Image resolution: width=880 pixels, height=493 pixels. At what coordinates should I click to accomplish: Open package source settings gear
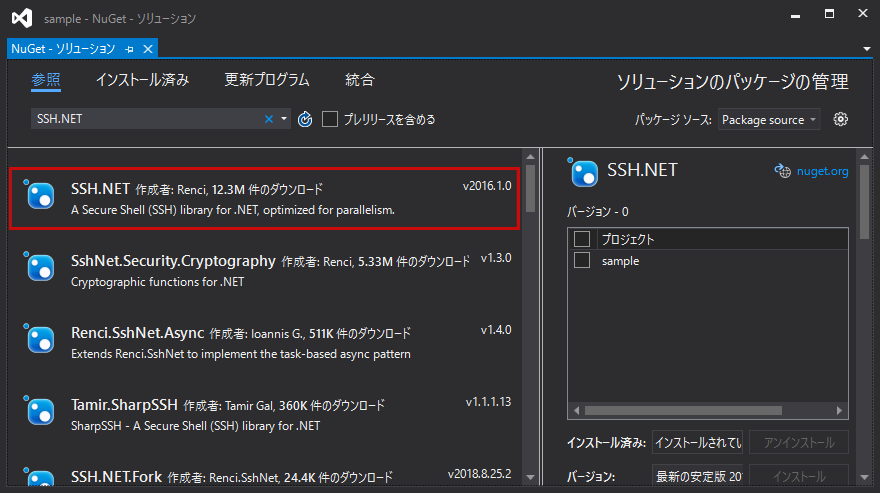tap(840, 119)
